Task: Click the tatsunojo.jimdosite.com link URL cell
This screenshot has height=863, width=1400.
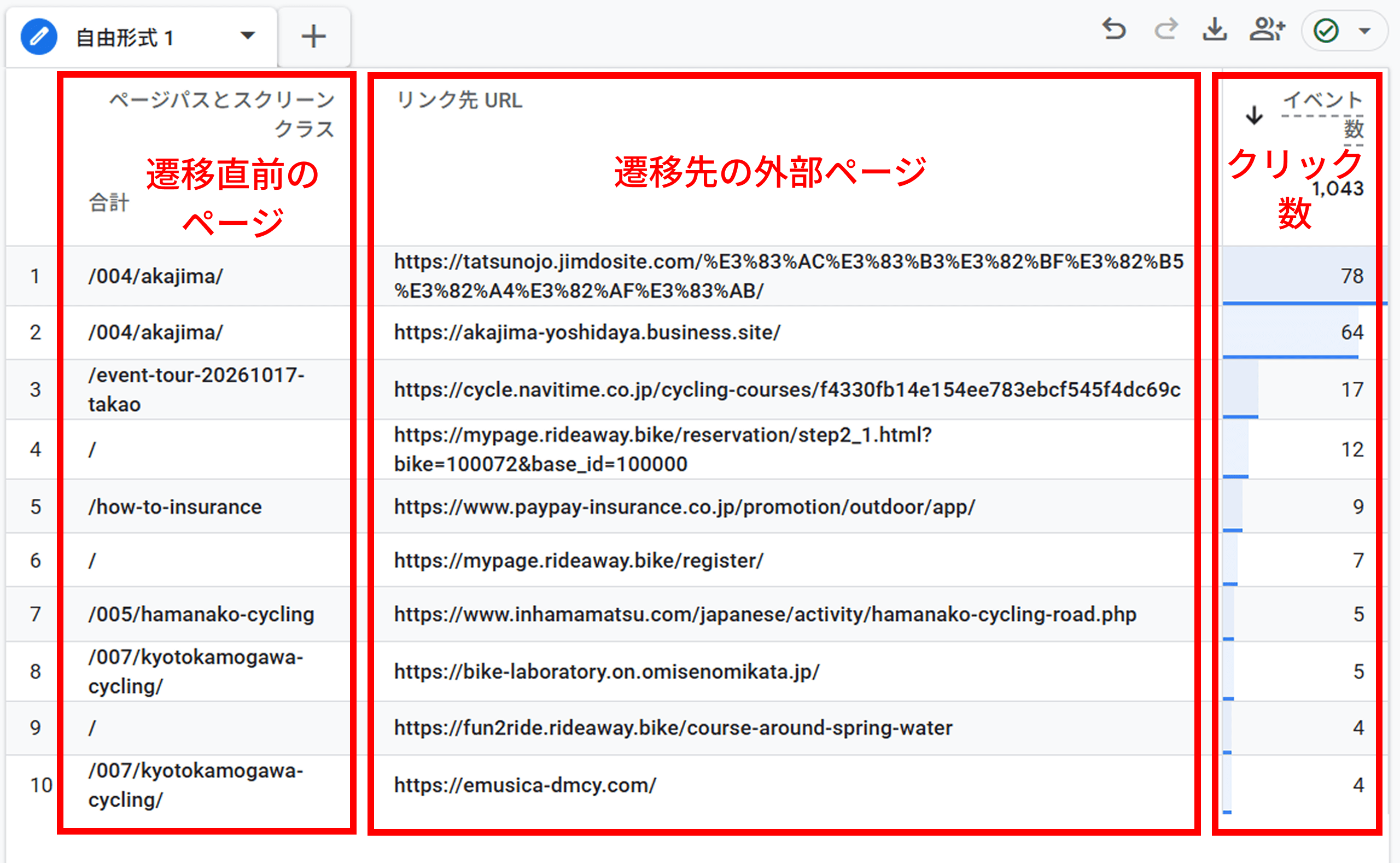Action: pos(789,276)
